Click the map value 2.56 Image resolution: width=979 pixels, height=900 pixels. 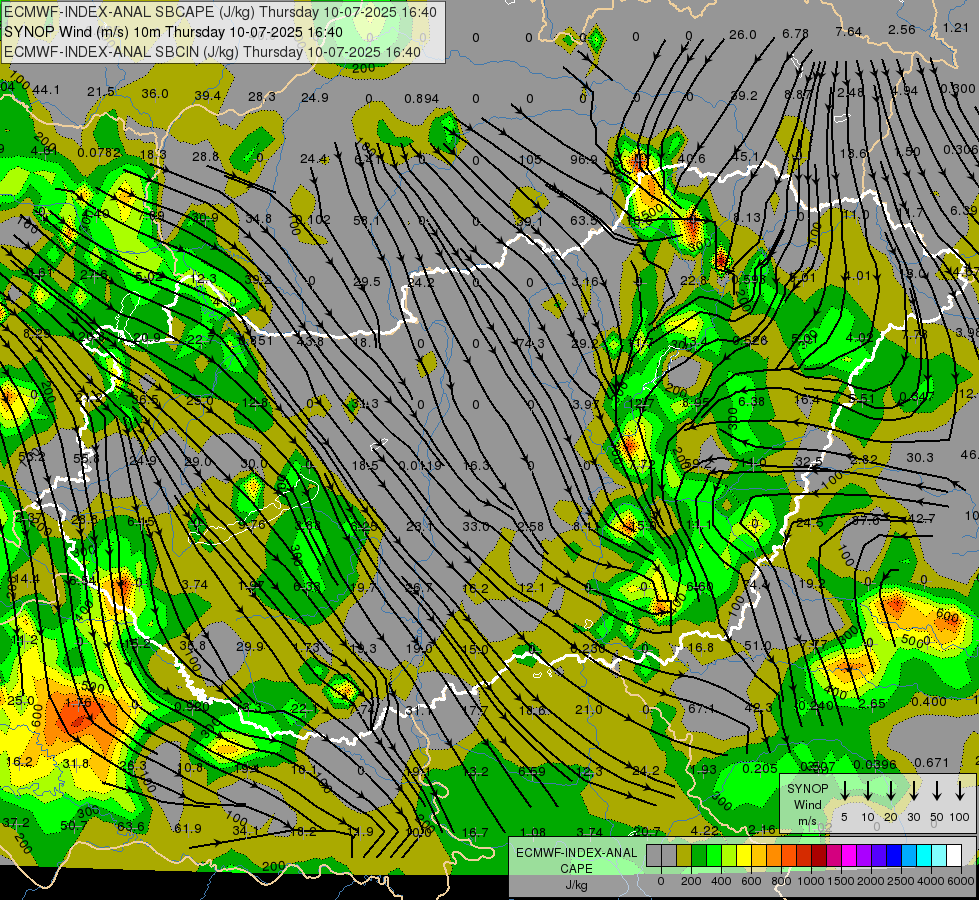(x=902, y=29)
